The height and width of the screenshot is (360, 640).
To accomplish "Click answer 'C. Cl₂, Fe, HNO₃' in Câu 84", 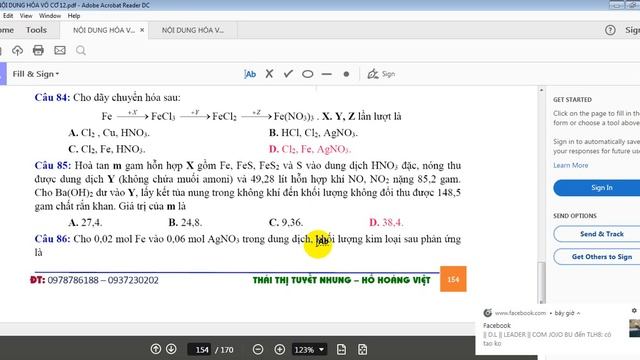I will (x=107, y=149).
